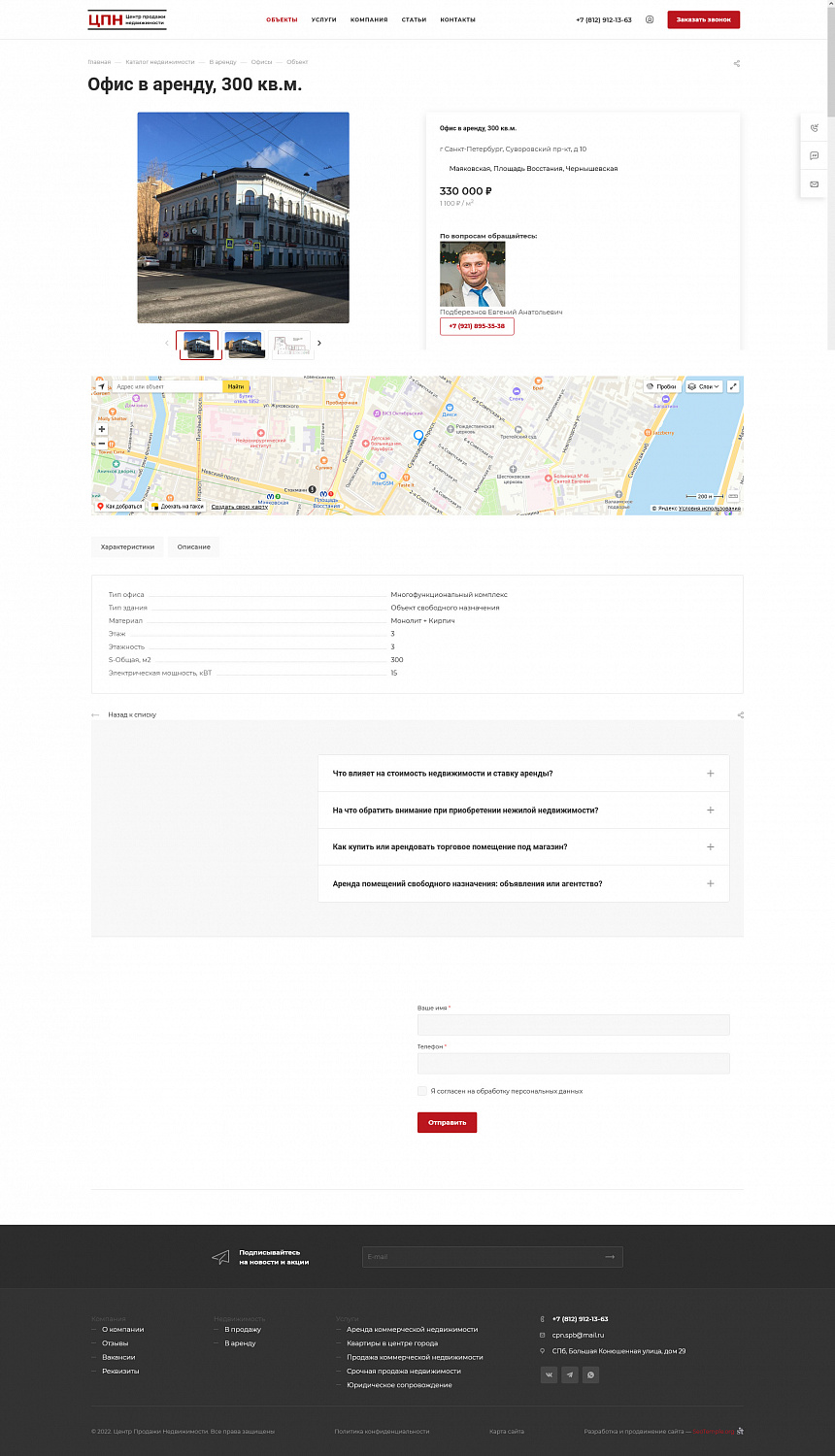Expand question about стоимость недвижимости и ставку аренды
Viewport: 835px width, 1456px height.
coord(523,774)
